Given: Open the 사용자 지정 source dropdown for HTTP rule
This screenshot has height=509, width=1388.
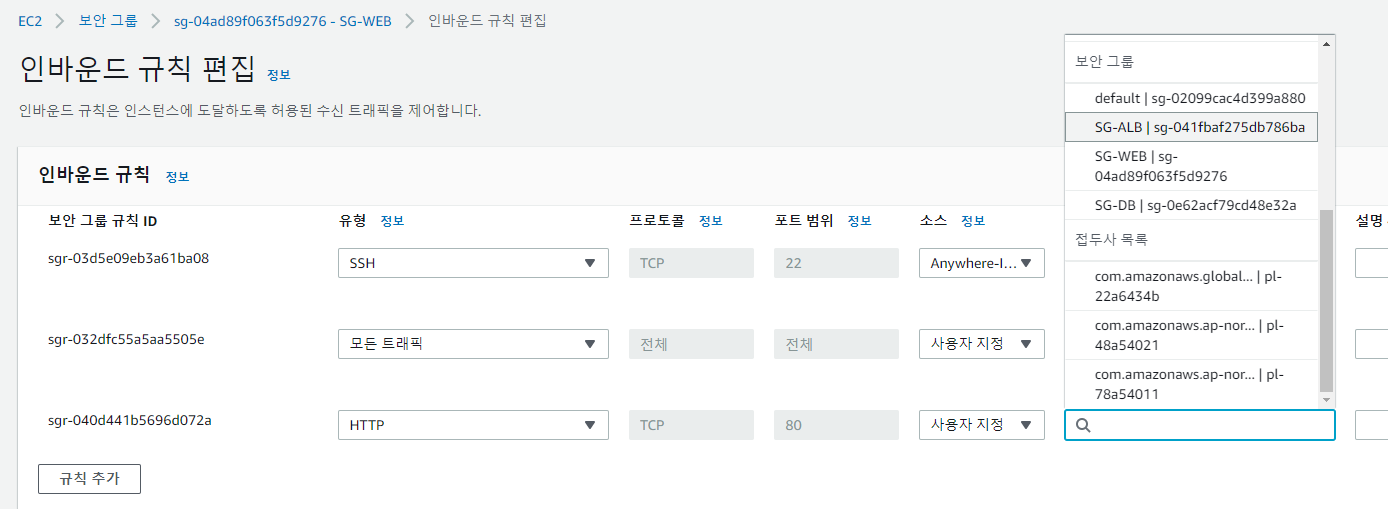Looking at the screenshot, I should tap(982, 425).
